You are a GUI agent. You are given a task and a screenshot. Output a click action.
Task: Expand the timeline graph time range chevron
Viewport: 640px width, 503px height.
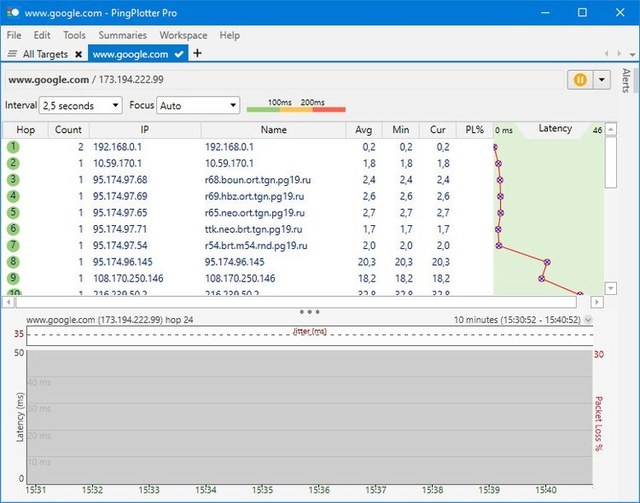pyautogui.click(x=588, y=320)
